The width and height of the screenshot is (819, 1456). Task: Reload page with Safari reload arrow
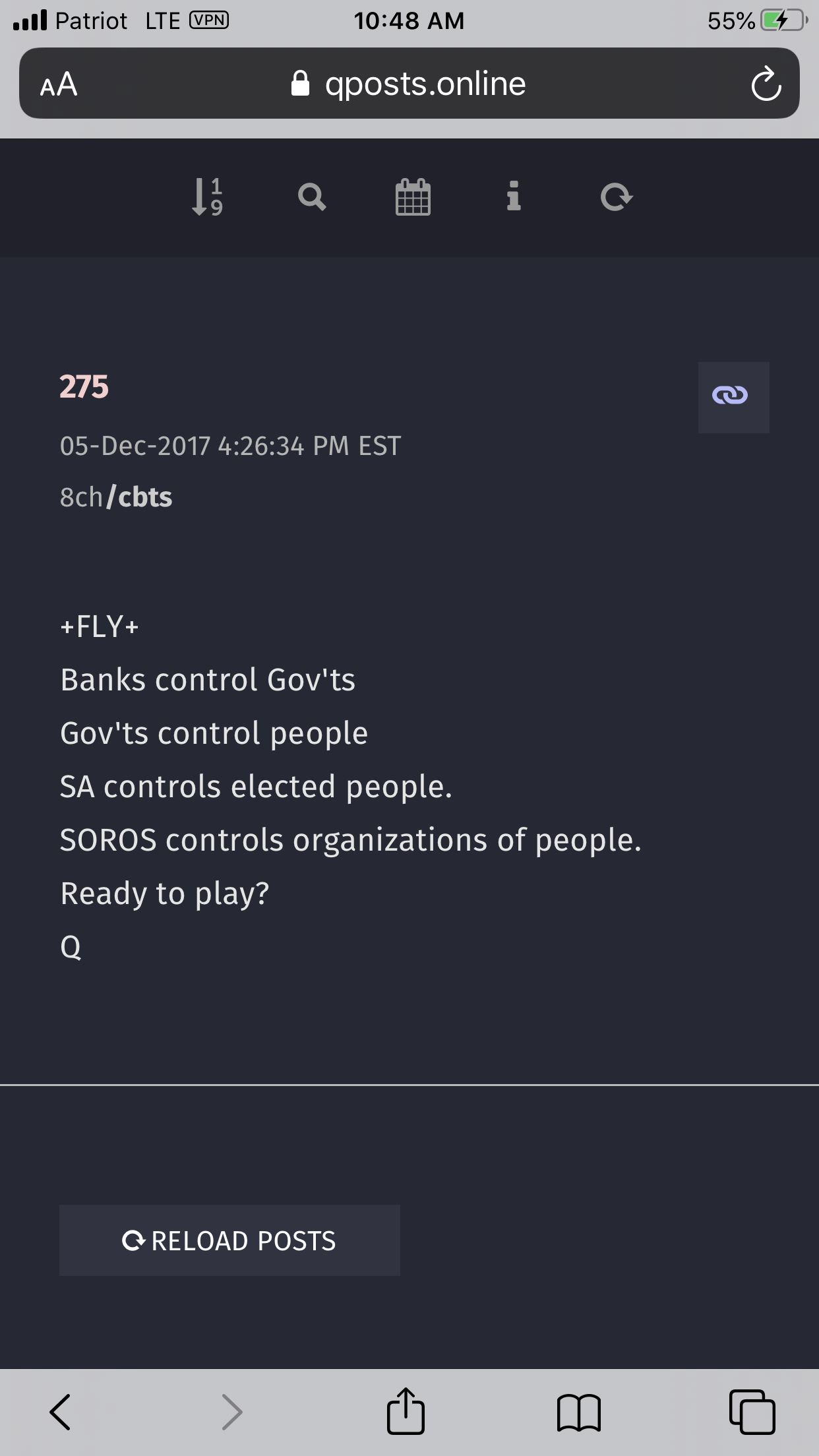(x=766, y=84)
